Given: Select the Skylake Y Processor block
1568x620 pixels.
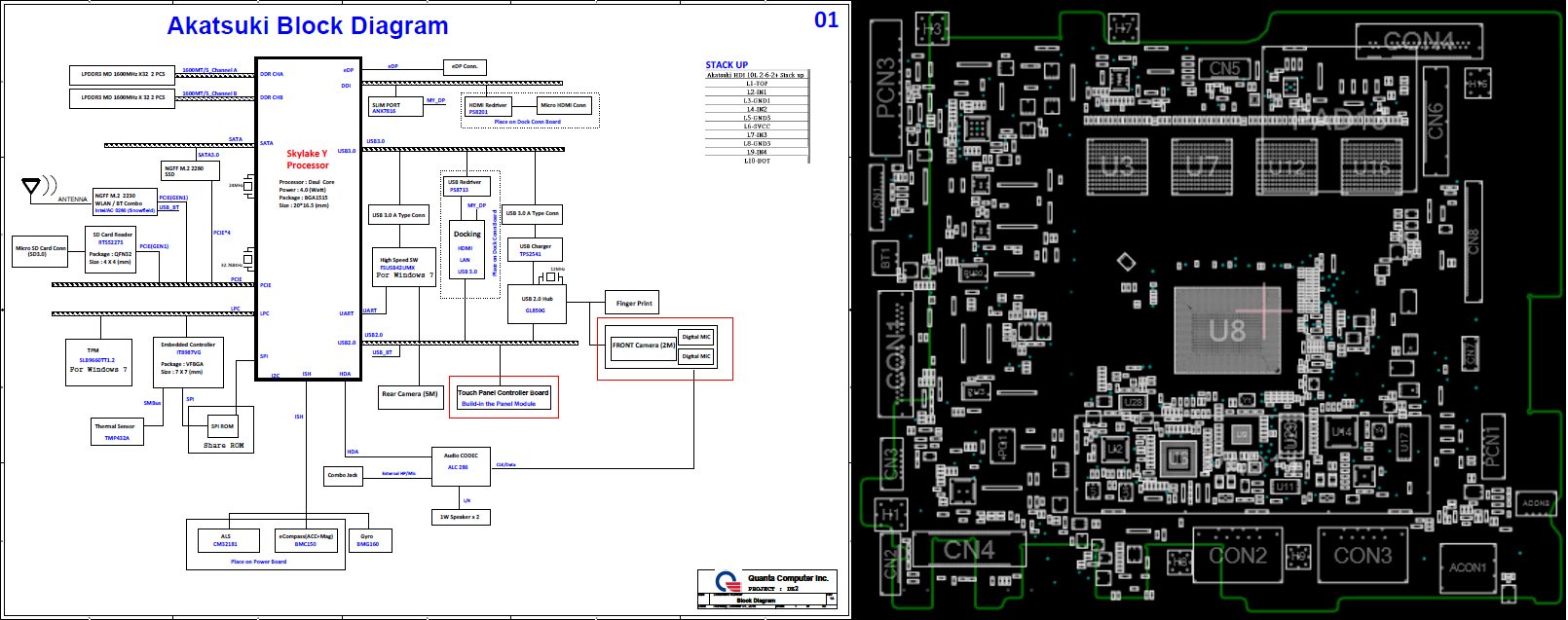Looking at the screenshot, I should point(308,219).
